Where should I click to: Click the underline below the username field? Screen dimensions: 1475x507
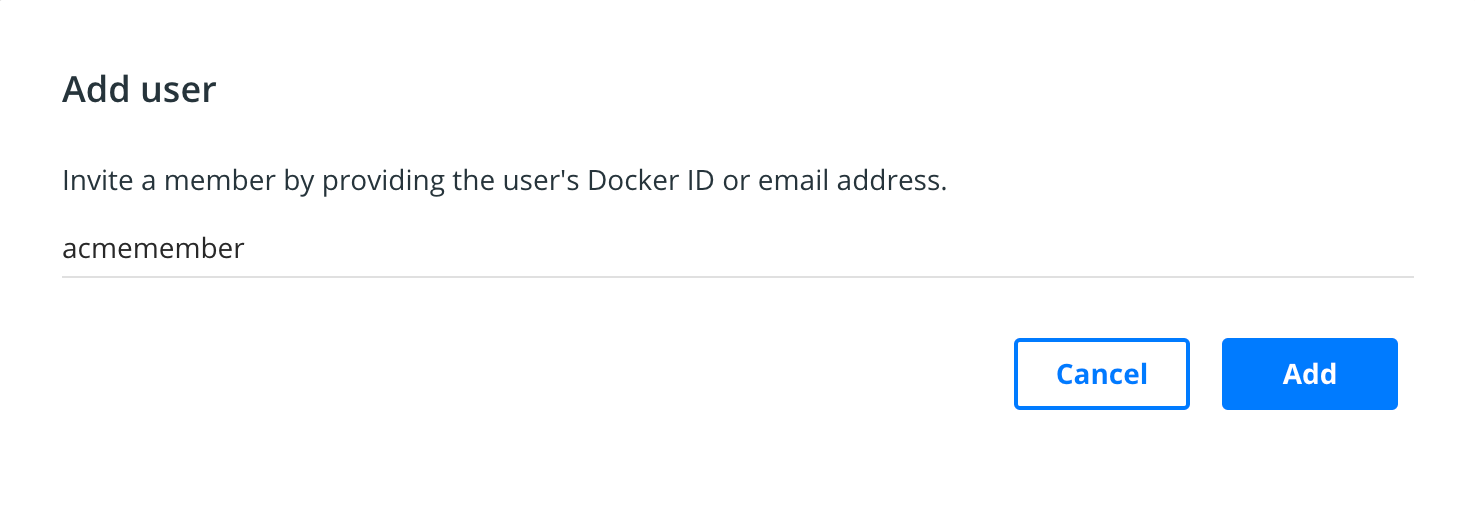(737, 276)
